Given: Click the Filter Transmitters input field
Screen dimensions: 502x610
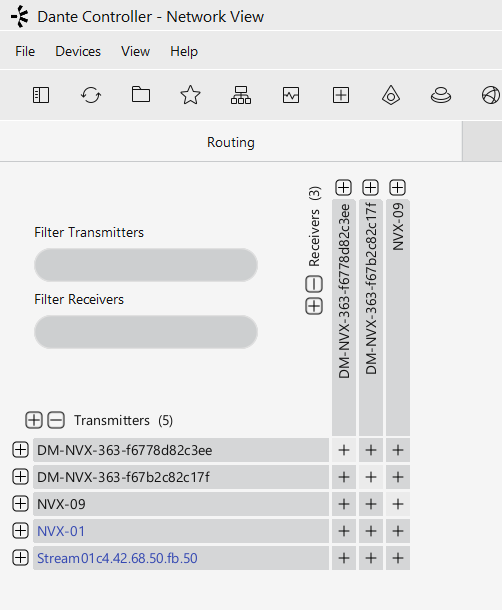Looking at the screenshot, I should click(146, 265).
